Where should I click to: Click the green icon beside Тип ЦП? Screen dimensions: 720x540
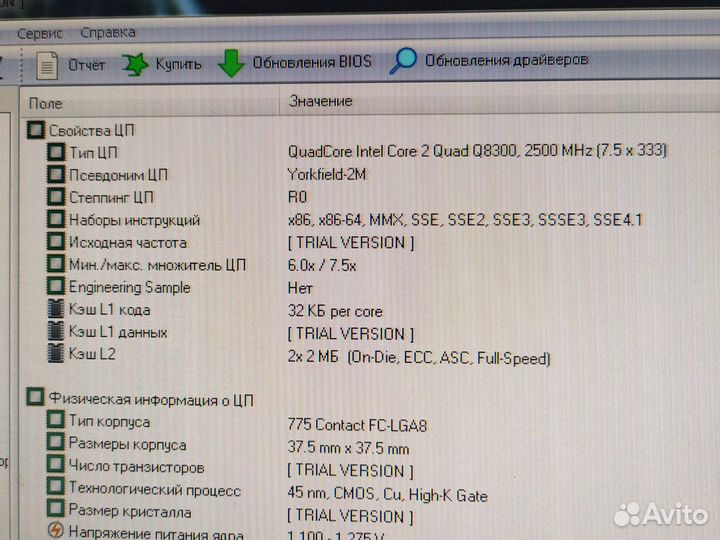tap(56, 153)
